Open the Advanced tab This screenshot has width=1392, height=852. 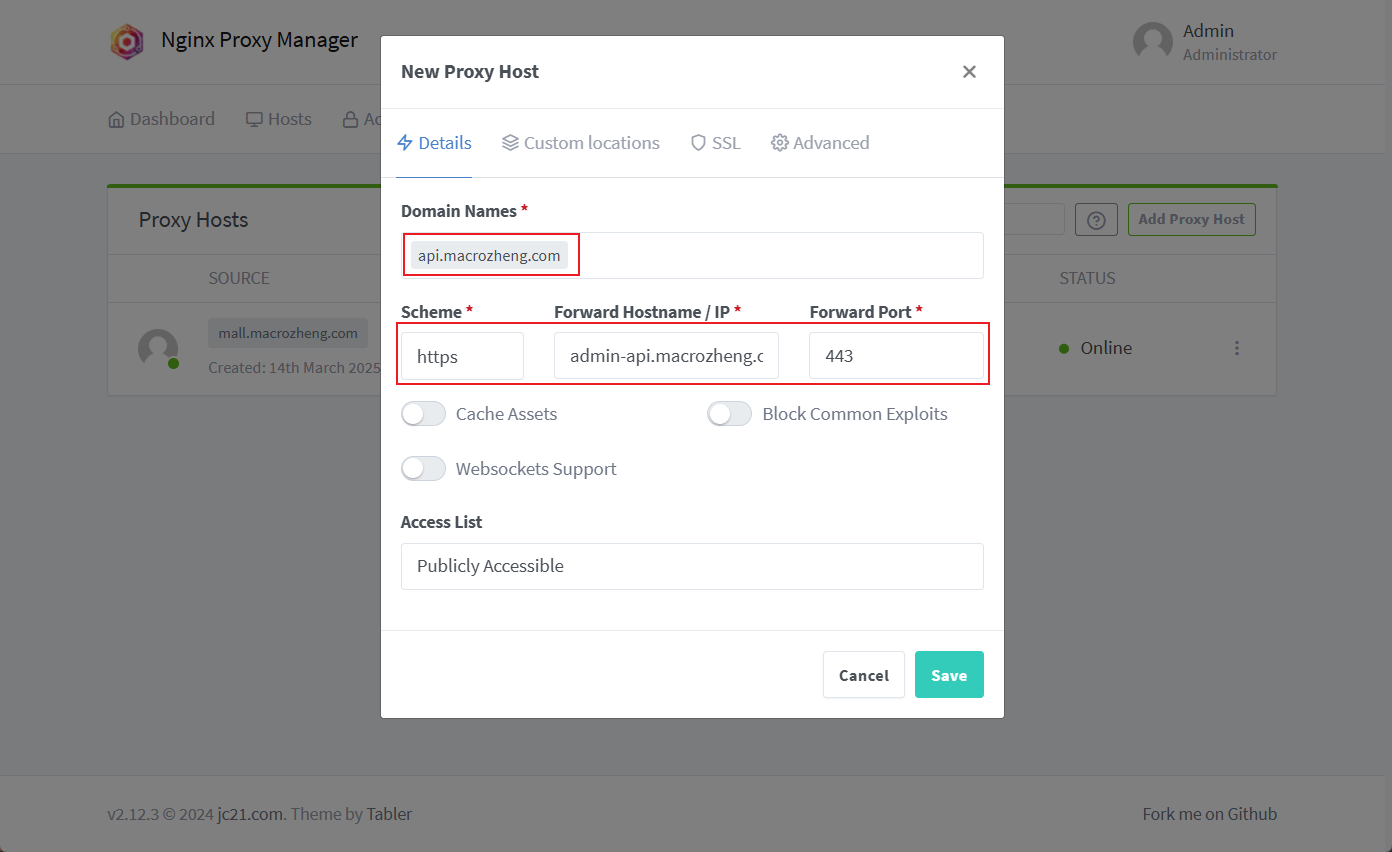[820, 143]
